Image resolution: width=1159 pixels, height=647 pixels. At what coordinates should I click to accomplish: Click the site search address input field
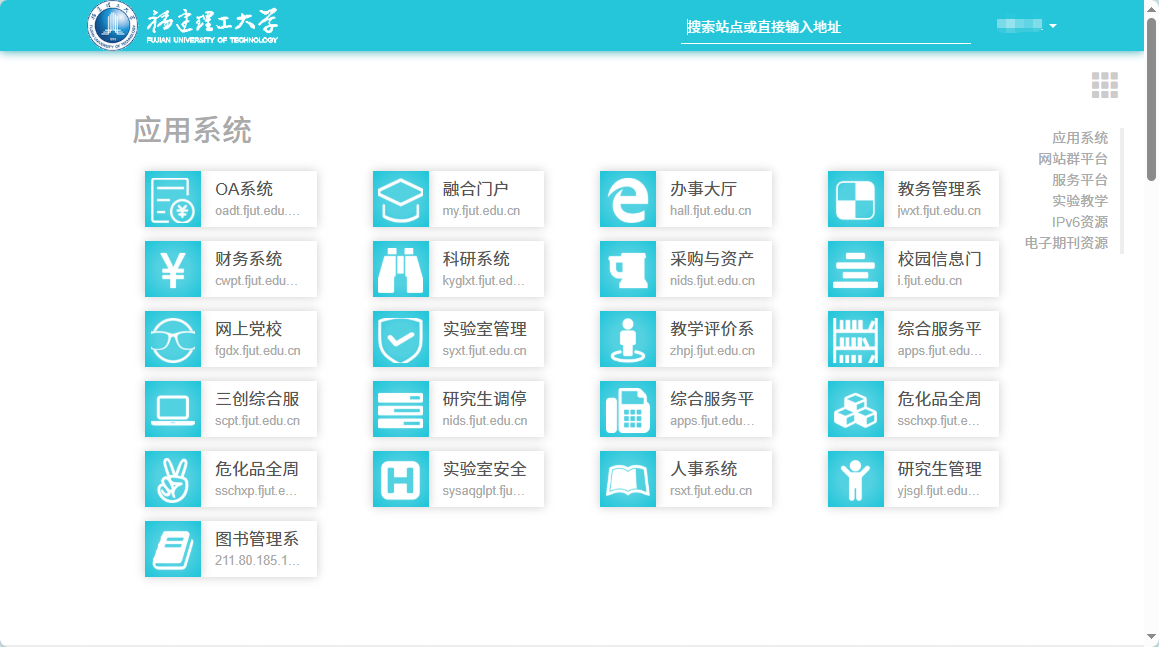[x=825, y=28]
